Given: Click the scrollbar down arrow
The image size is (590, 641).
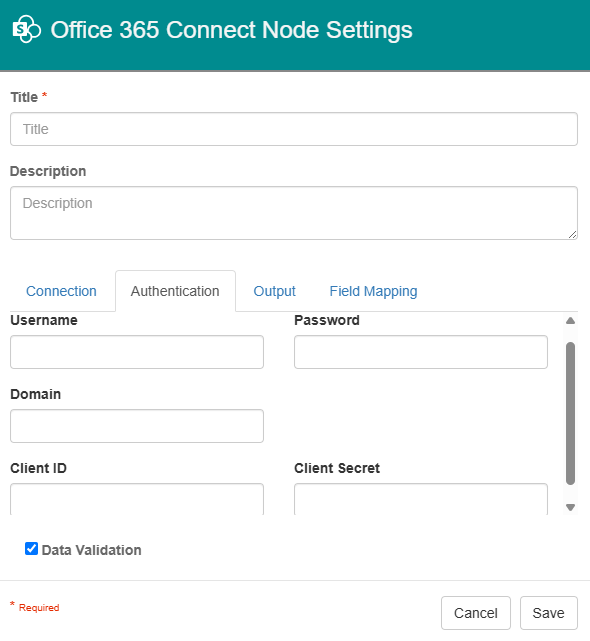Looking at the screenshot, I should click(x=570, y=507).
